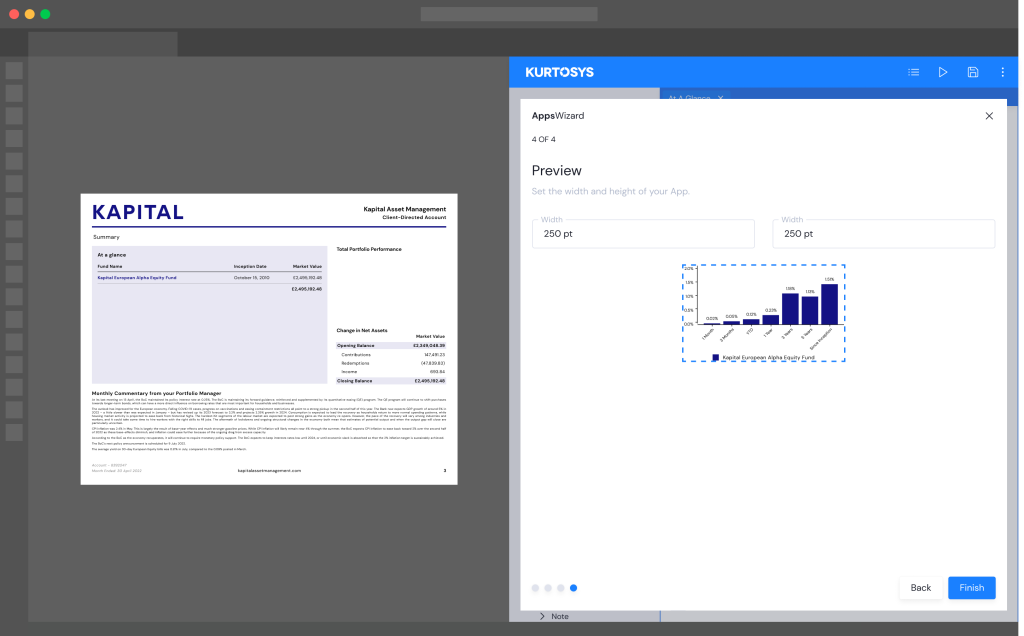Click the Change in Net Assets heading
The width and height of the screenshot is (1024, 636).
[x=362, y=330]
